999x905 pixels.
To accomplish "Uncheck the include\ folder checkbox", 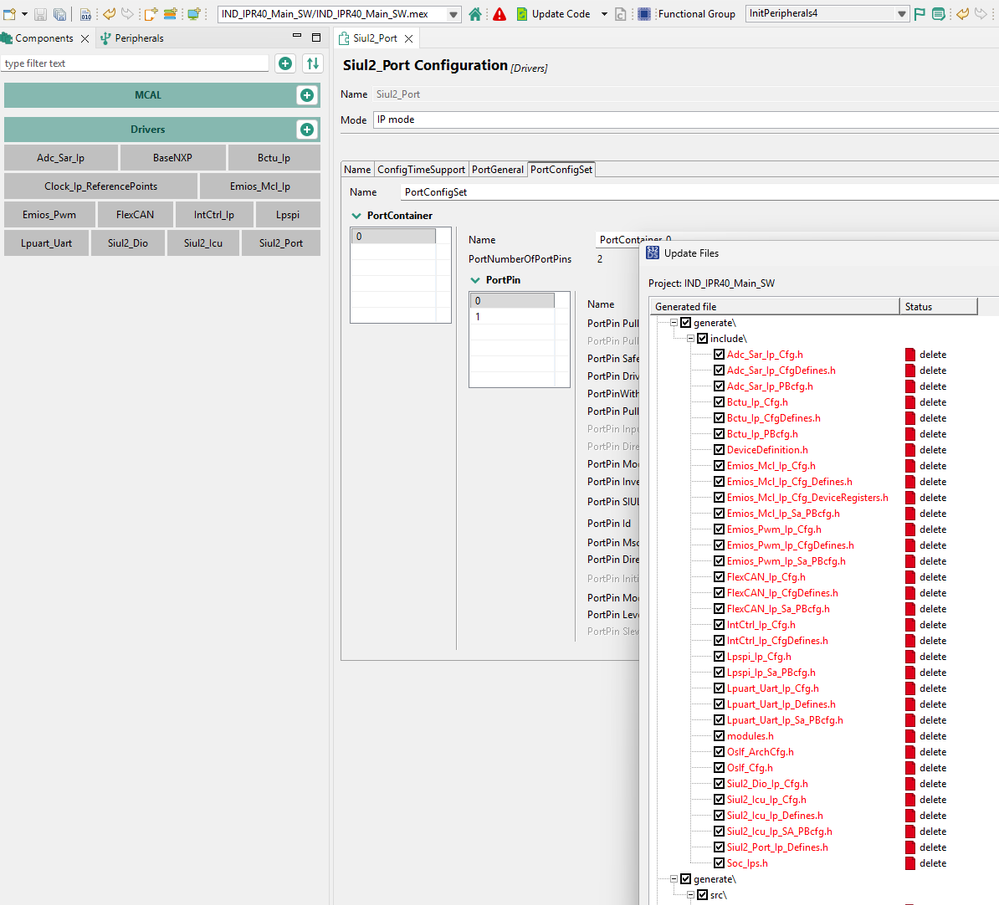I will (702, 338).
